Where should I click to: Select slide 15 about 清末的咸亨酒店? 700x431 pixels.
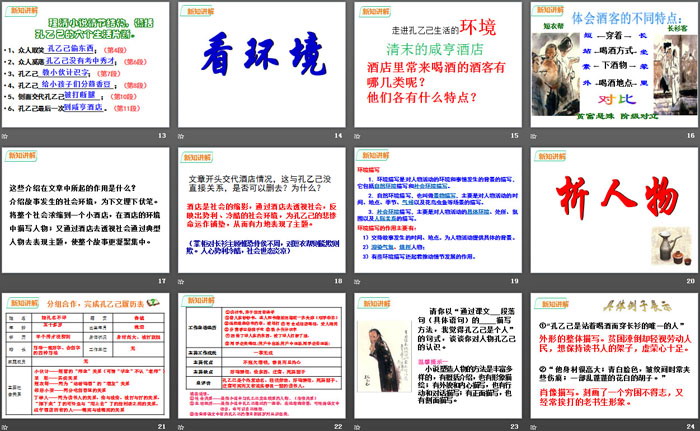point(438,65)
